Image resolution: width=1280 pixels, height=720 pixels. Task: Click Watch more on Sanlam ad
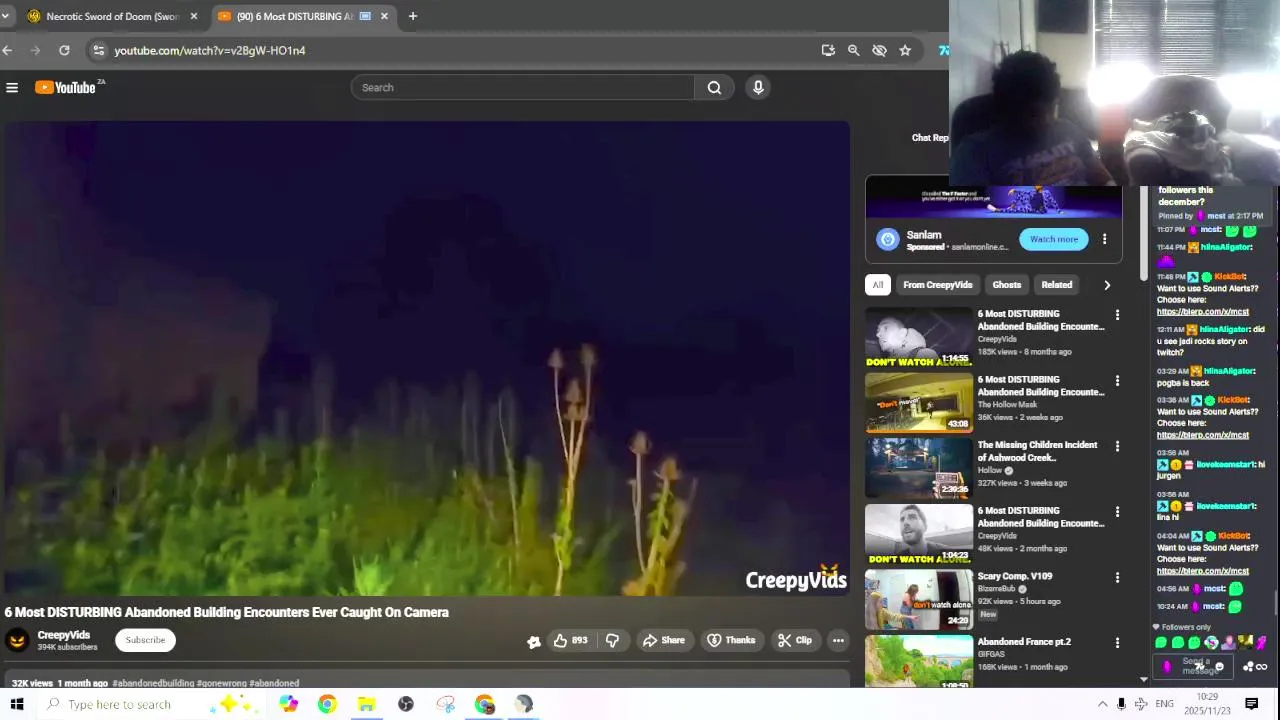pos(1054,239)
